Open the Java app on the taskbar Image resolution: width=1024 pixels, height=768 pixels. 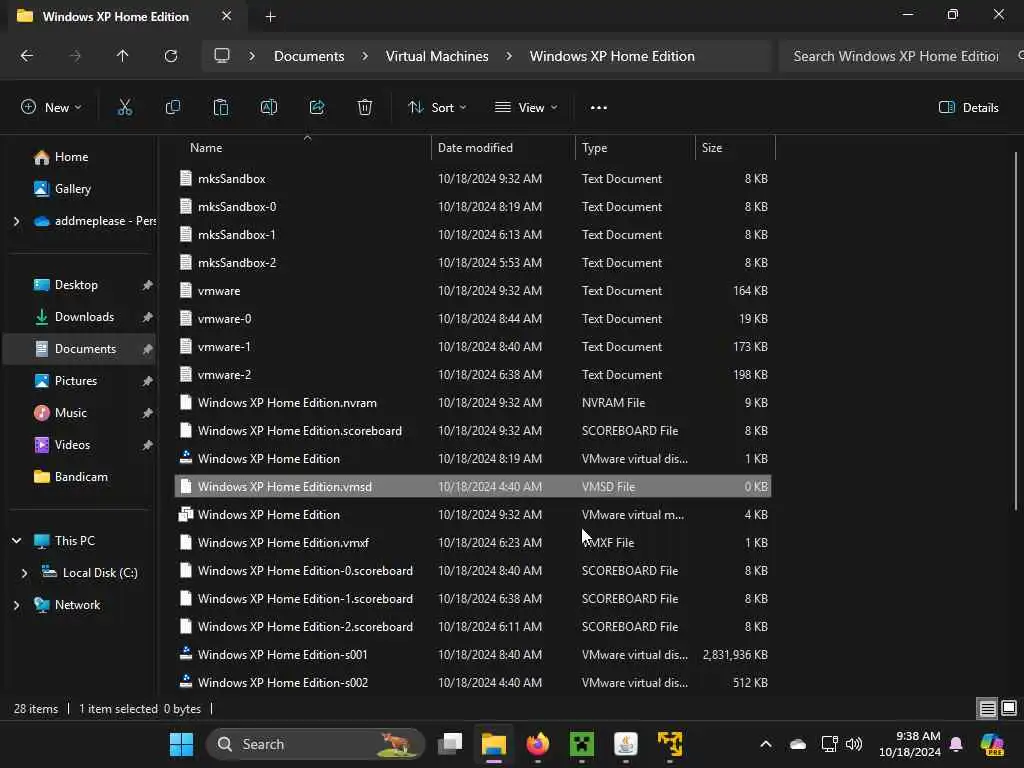(626, 744)
